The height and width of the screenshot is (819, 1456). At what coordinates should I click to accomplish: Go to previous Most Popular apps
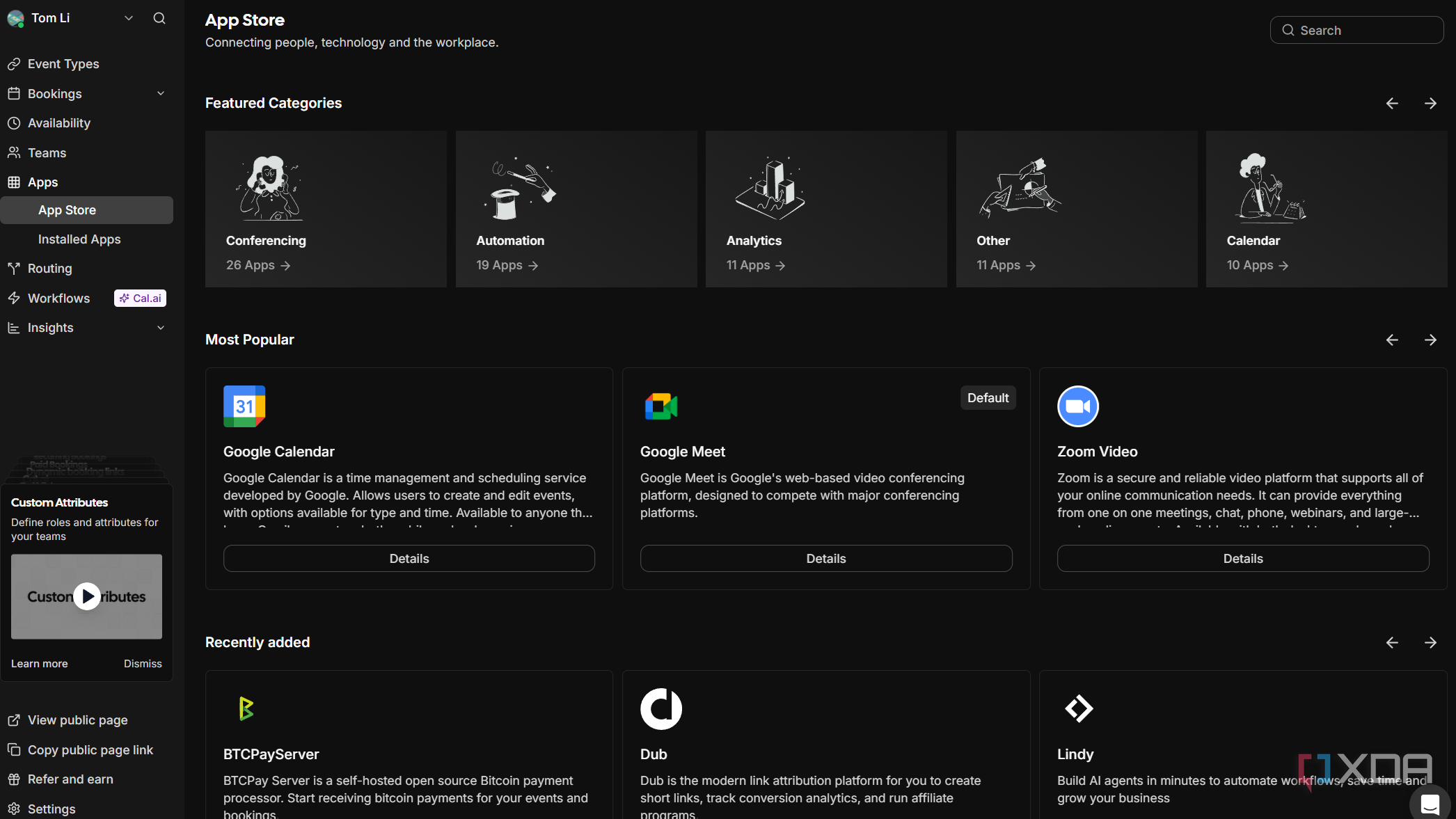(x=1392, y=340)
